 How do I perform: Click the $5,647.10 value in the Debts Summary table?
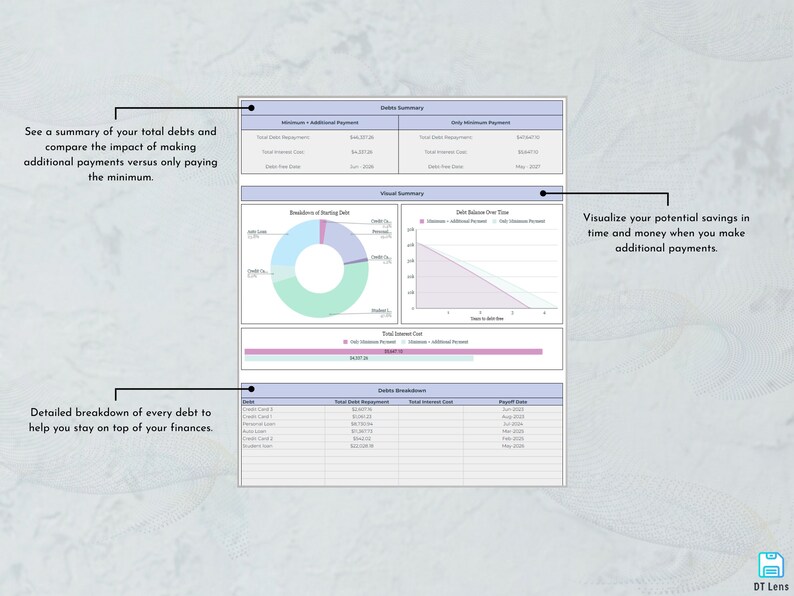coord(528,152)
